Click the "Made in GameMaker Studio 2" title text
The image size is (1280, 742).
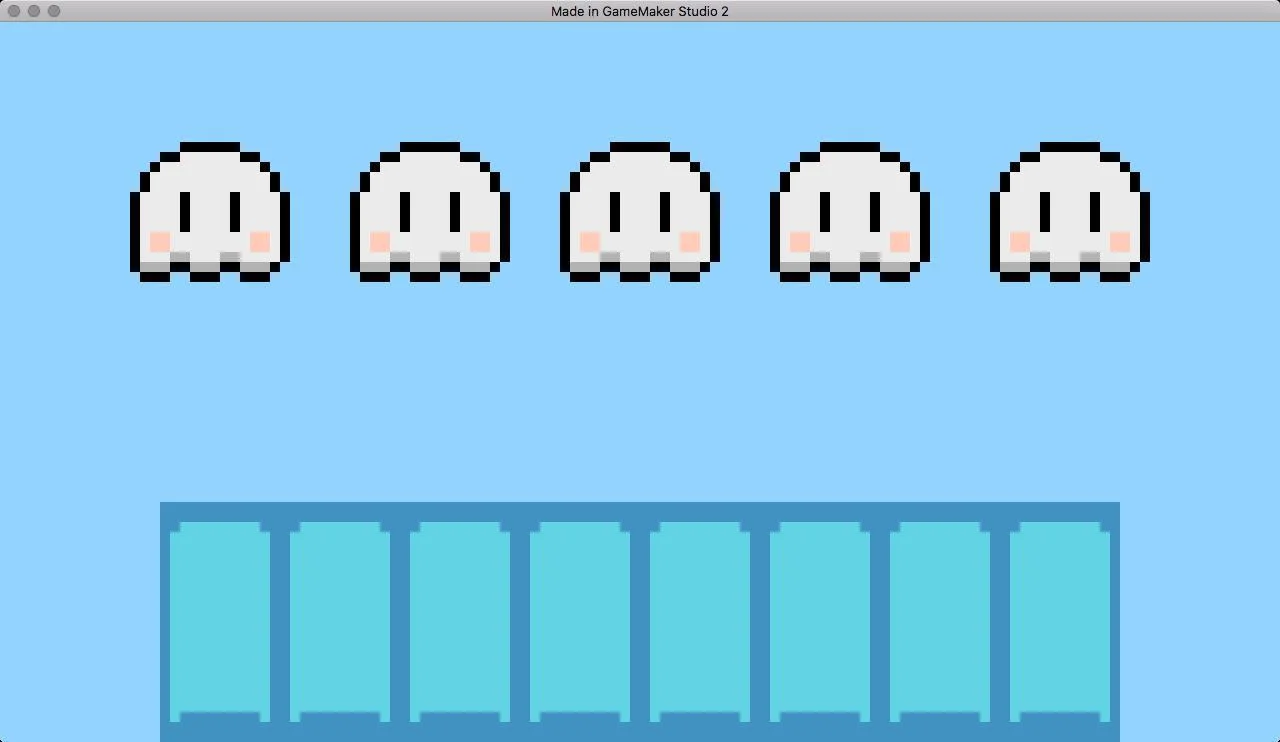coord(640,11)
